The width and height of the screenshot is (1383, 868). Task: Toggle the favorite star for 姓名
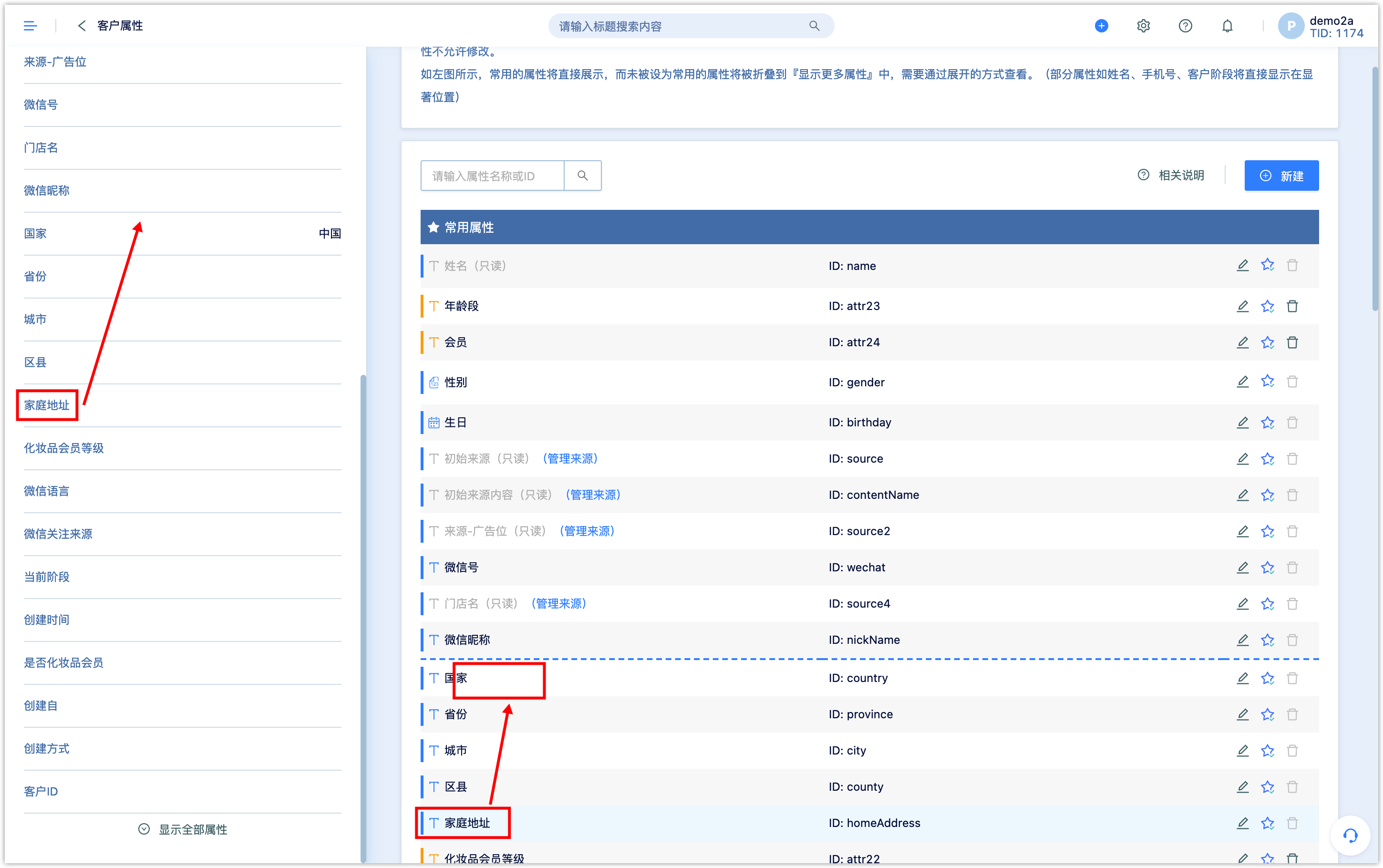point(1268,265)
